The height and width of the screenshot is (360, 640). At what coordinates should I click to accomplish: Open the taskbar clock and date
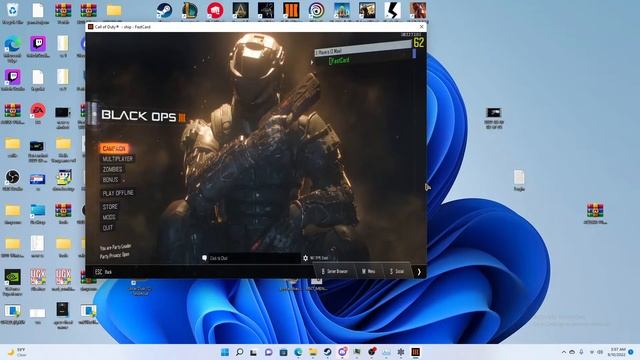pos(617,352)
